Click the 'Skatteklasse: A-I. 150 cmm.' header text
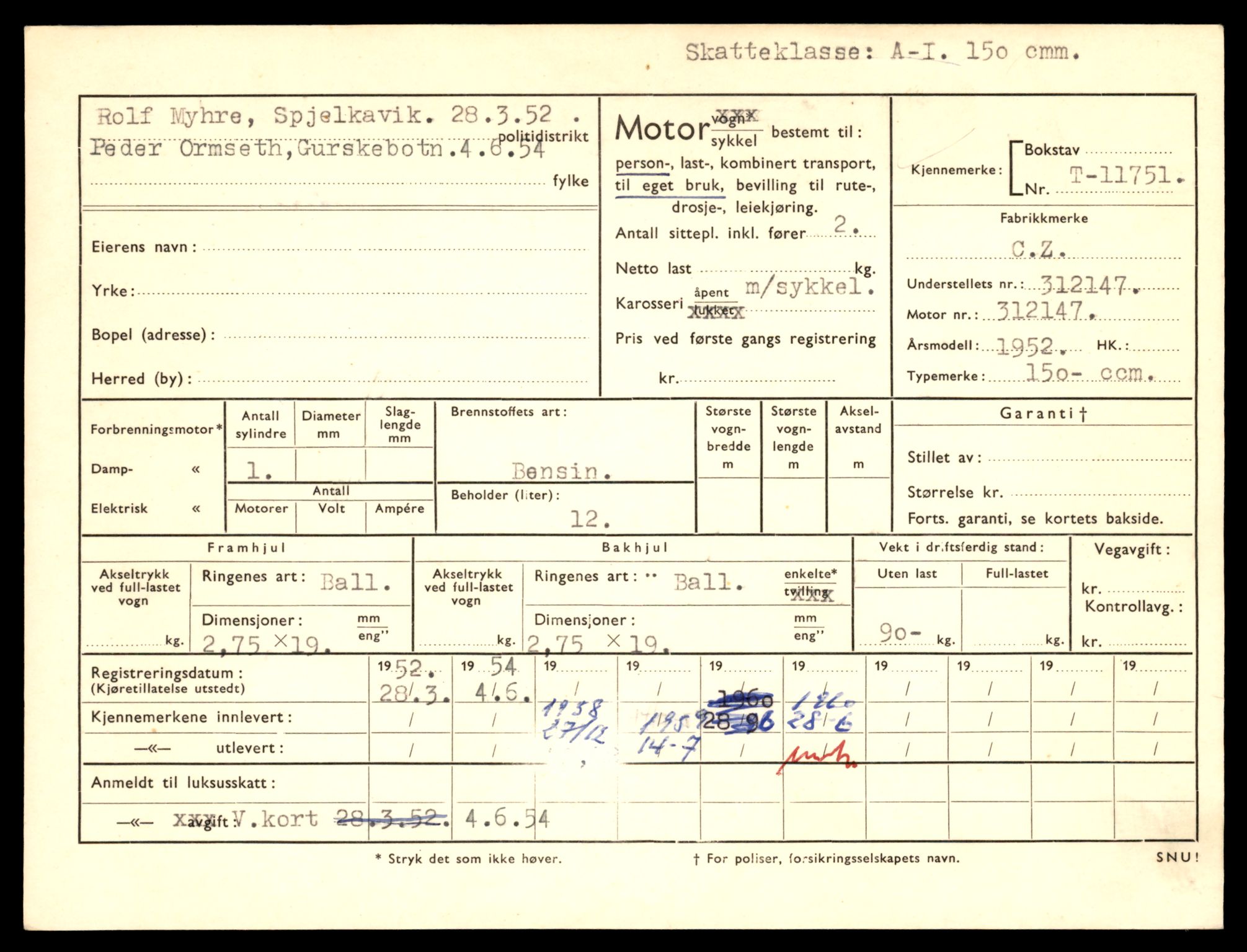Viewport: 1247px width, 952px height. 883,52
